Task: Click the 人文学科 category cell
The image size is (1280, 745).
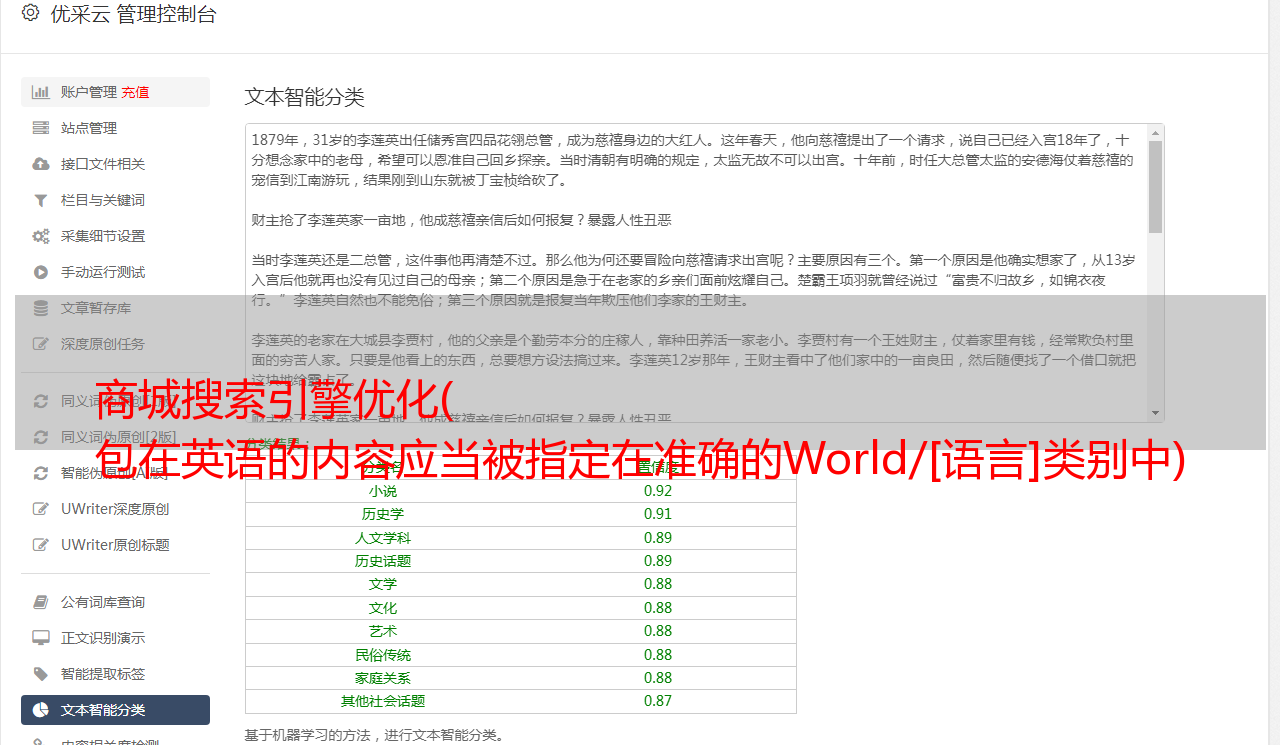Action: [382, 538]
